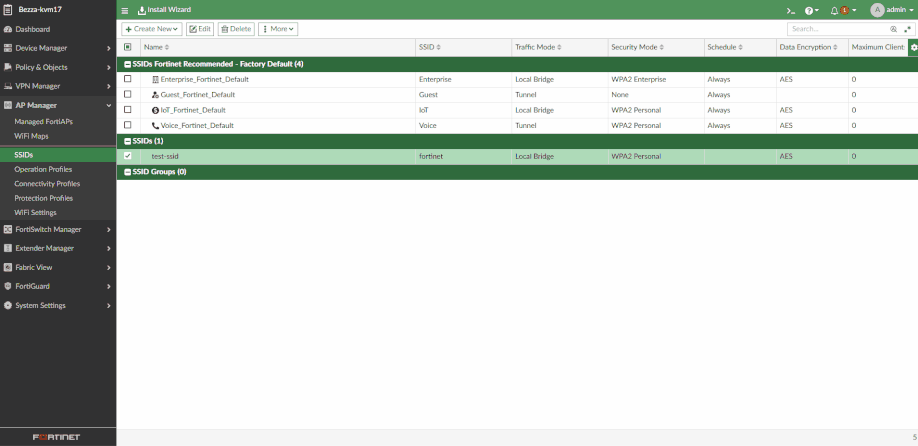Click the search filter icon in search box
918x446 pixels.
tap(893, 29)
